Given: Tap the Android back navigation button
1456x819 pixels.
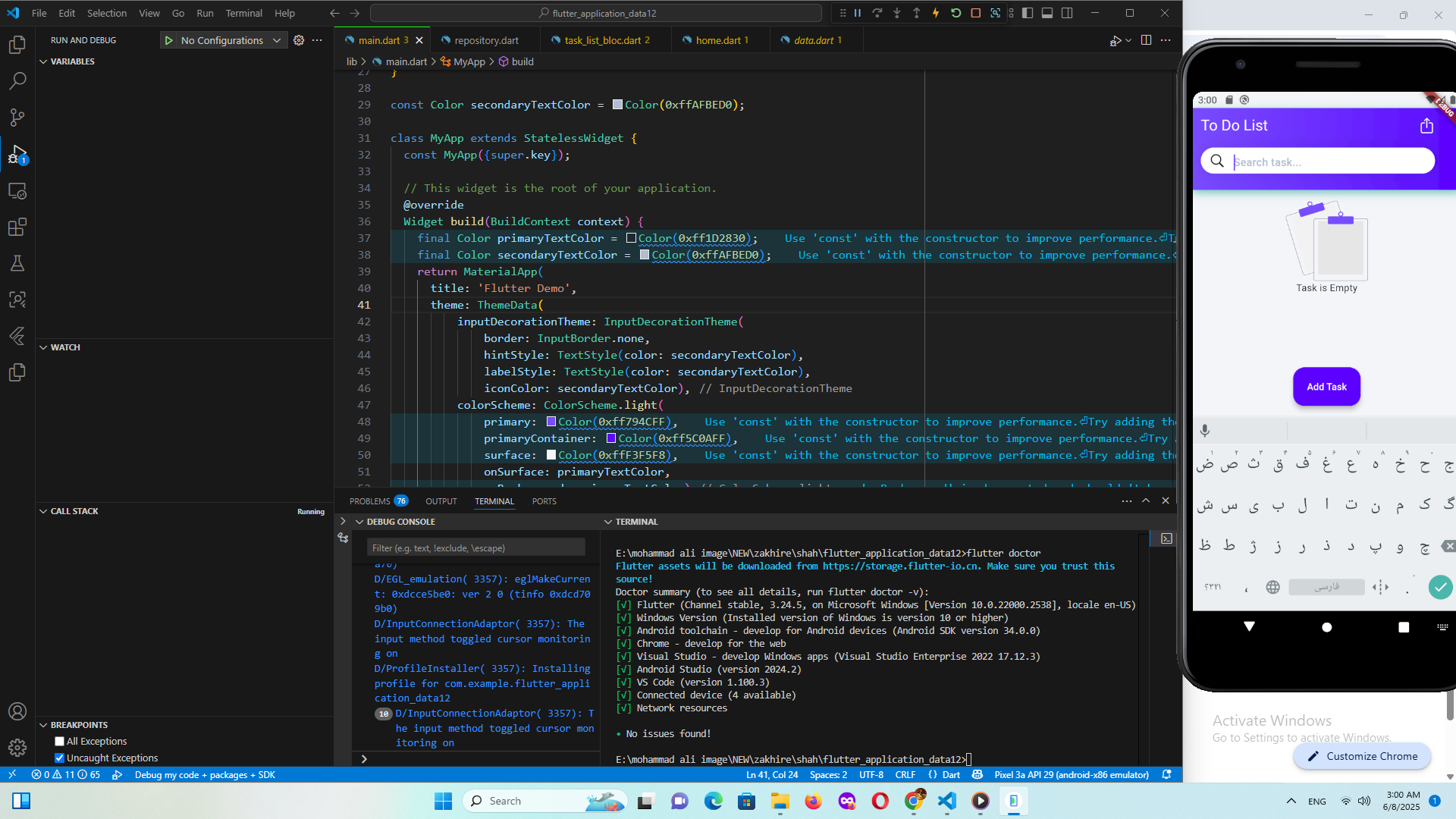Looking at the screenshot, I should point(1249,626).
